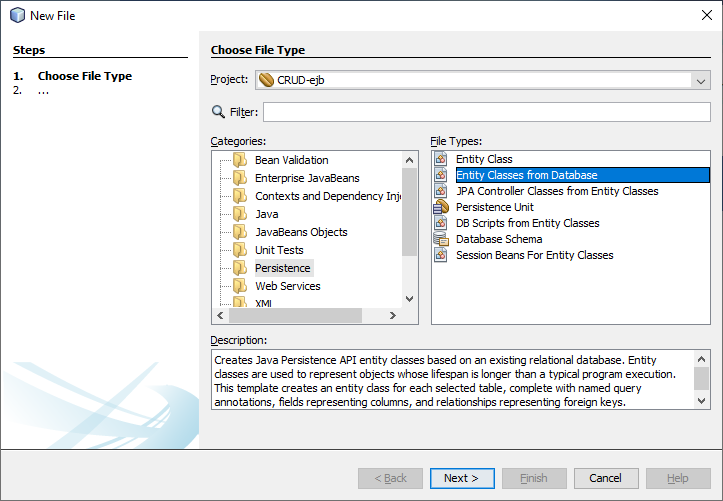Open the Project dropdown arrow

point(701,81)
